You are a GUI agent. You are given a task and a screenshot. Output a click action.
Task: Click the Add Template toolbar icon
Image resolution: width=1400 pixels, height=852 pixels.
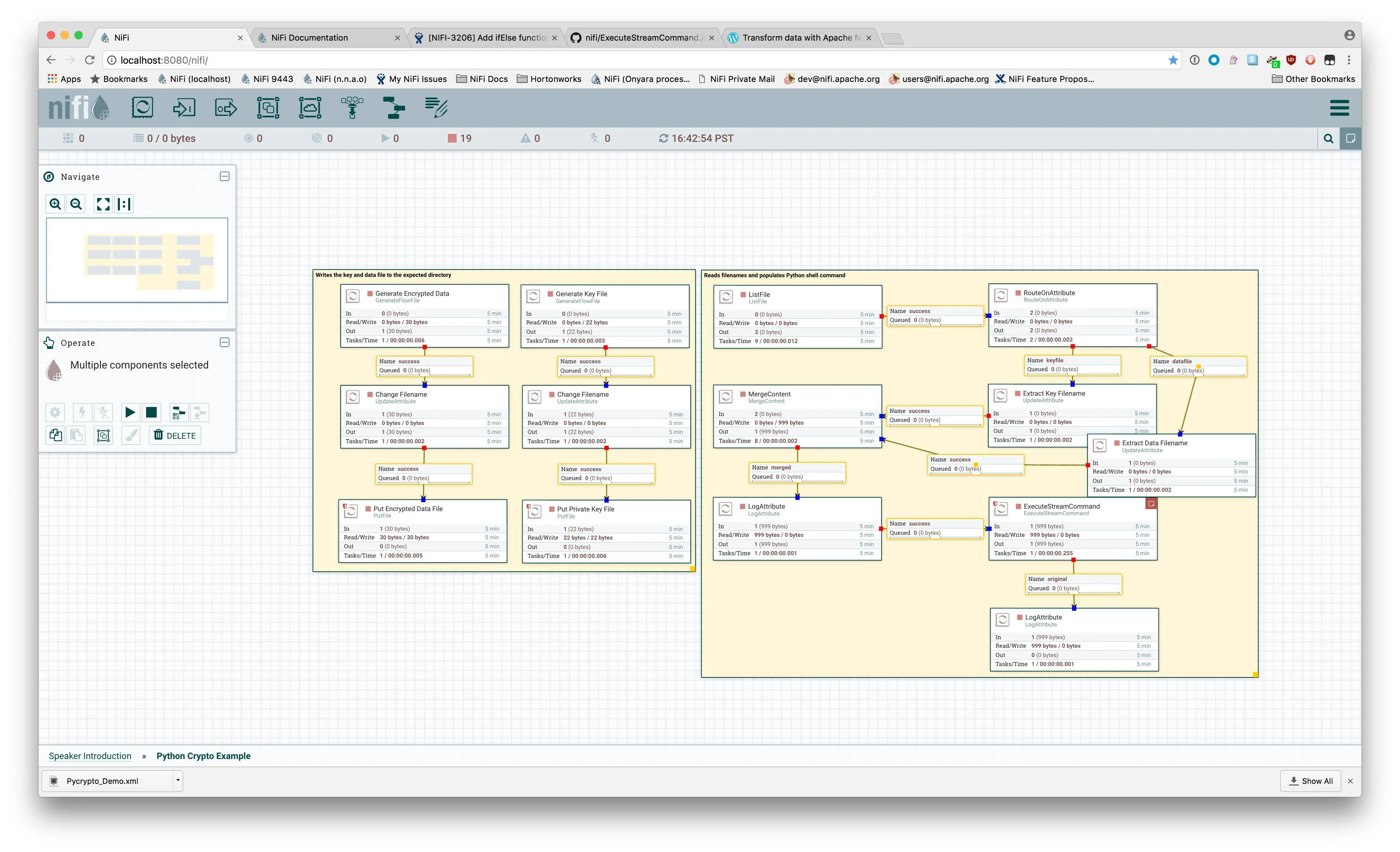tap(394, 107)
